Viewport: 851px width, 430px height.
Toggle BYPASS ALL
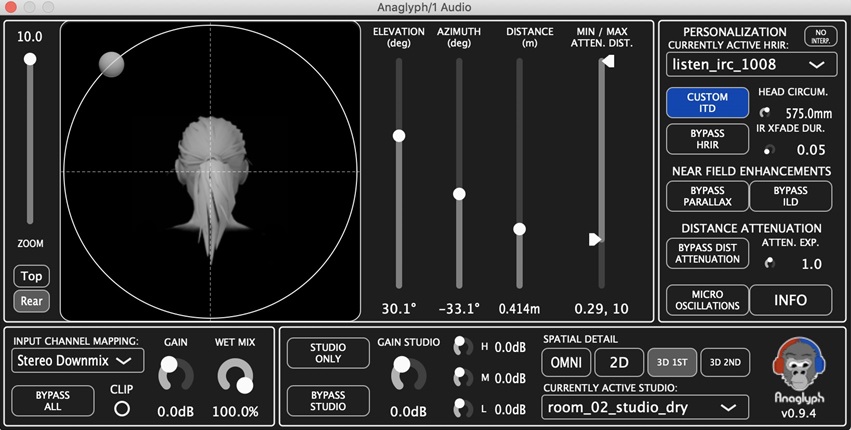coord(53,401)
